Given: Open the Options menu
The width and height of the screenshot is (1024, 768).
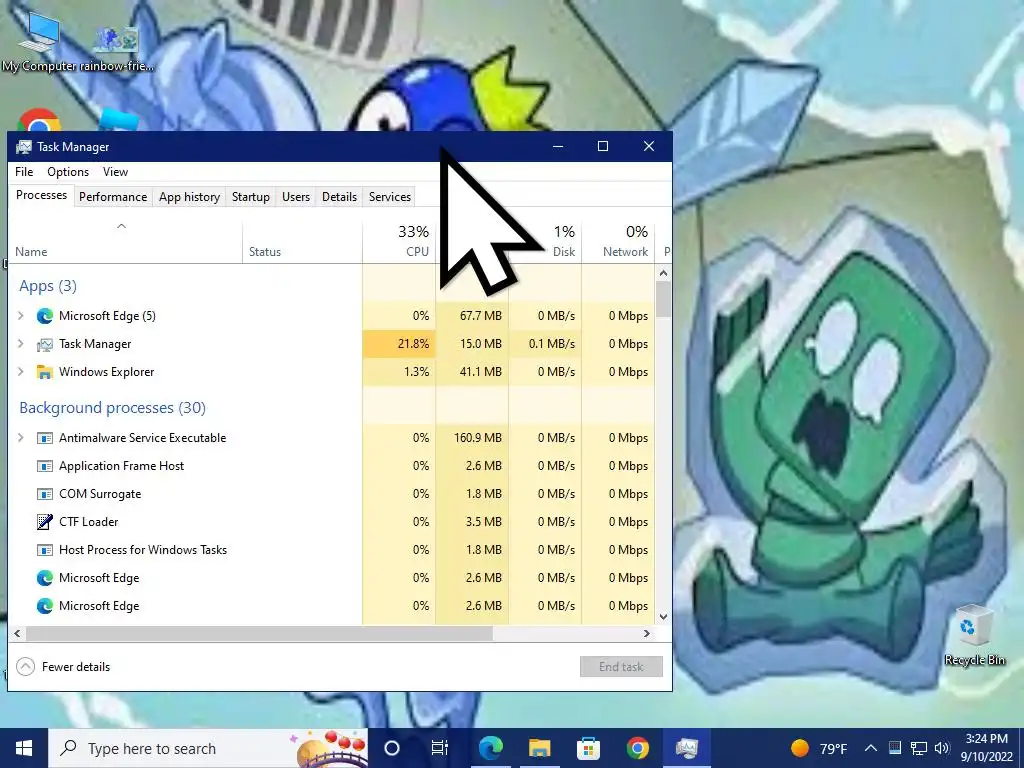Looking at the screenshot, I should click(x=68, y=172).
